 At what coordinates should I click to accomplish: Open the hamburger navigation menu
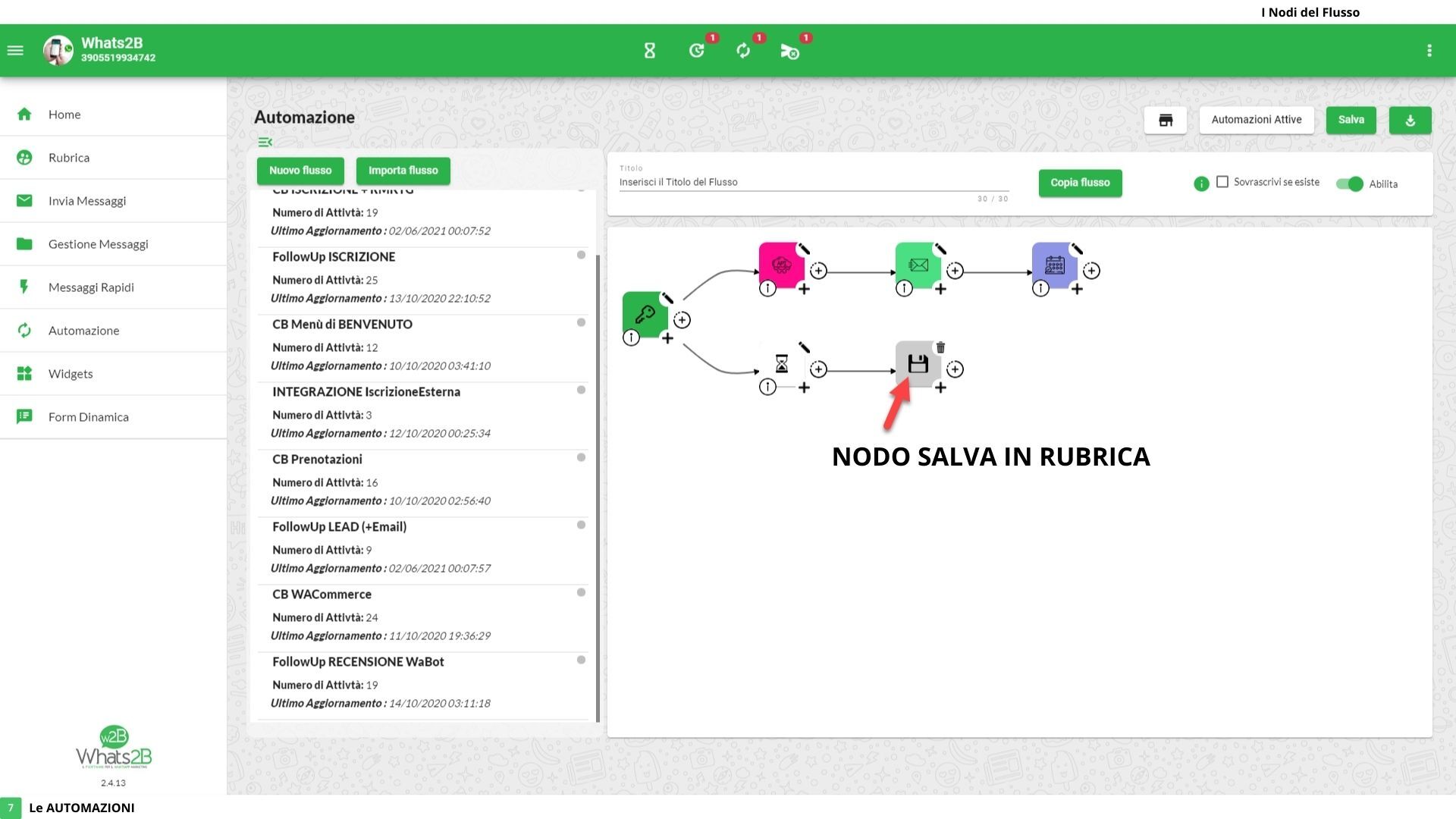(x=15, y=51)
